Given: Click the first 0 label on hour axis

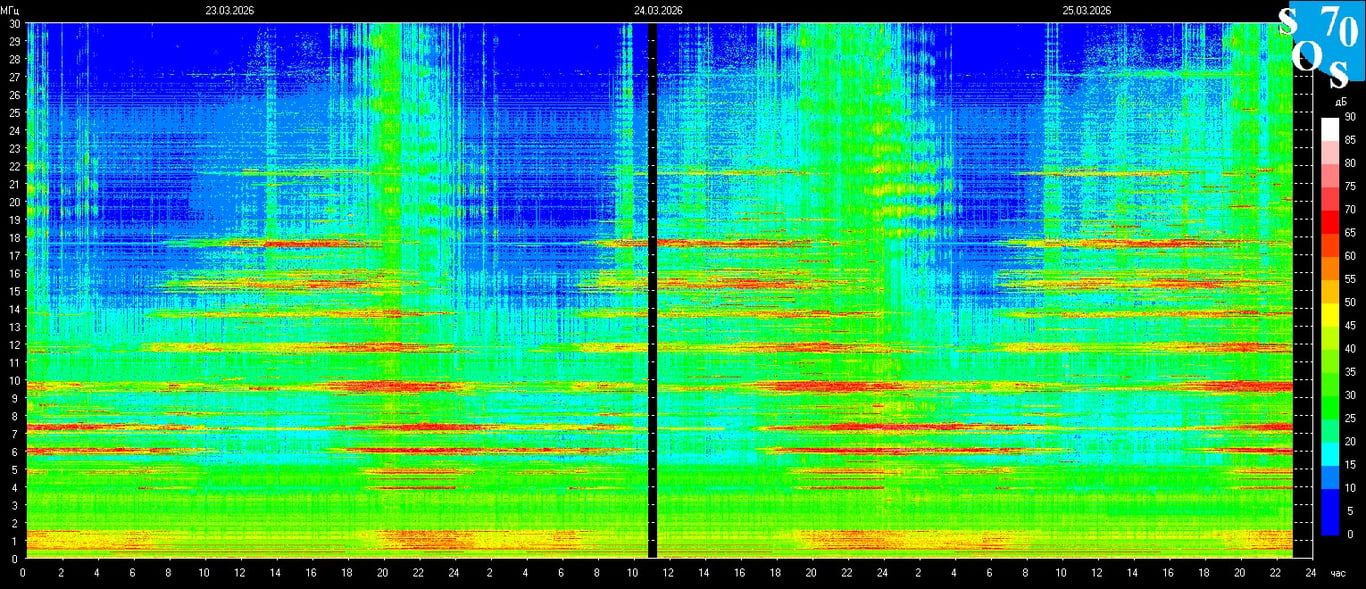Looking at the screenshot, I should (23, 574).
